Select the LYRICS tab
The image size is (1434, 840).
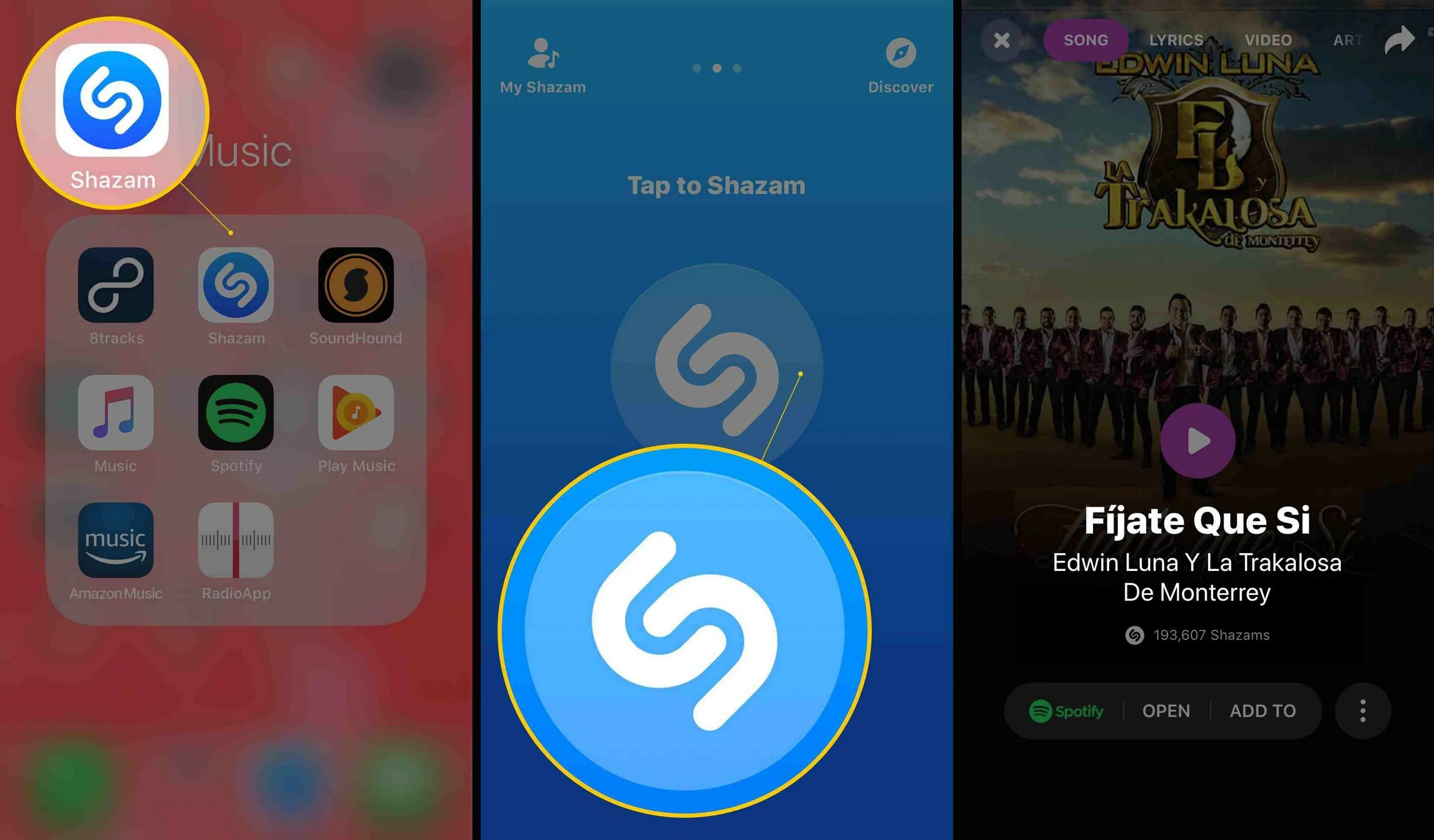pyautogui.click(x=1175, y=40)
